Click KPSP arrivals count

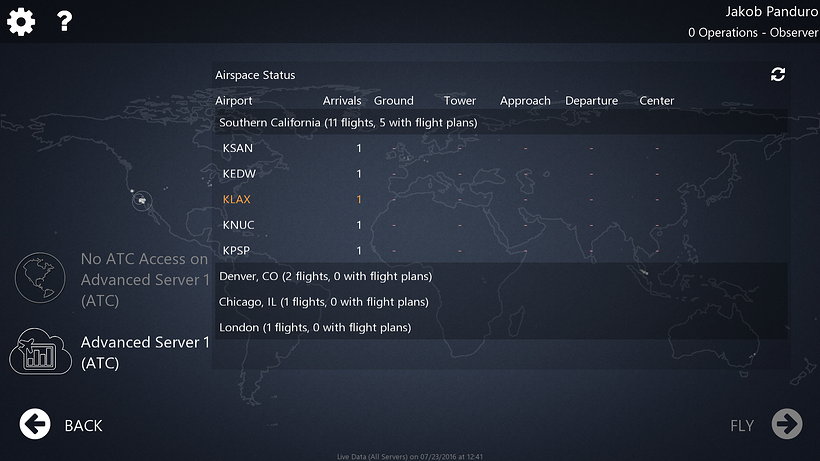coord(359,250)
